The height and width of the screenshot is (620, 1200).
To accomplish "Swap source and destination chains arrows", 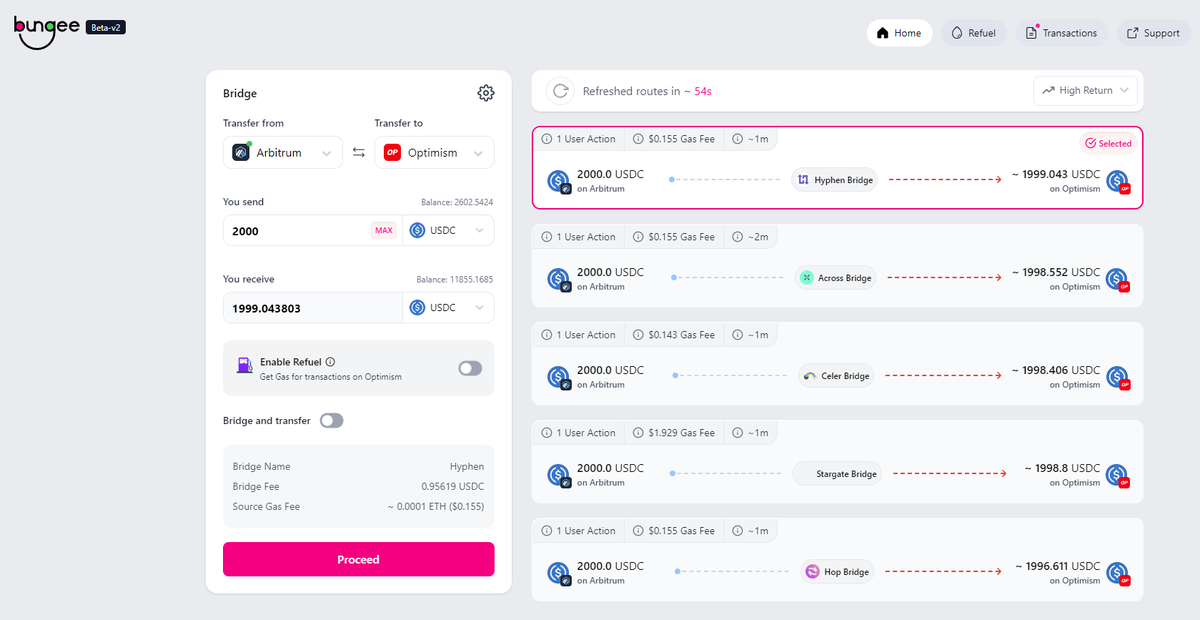I will tap(359, 153).
